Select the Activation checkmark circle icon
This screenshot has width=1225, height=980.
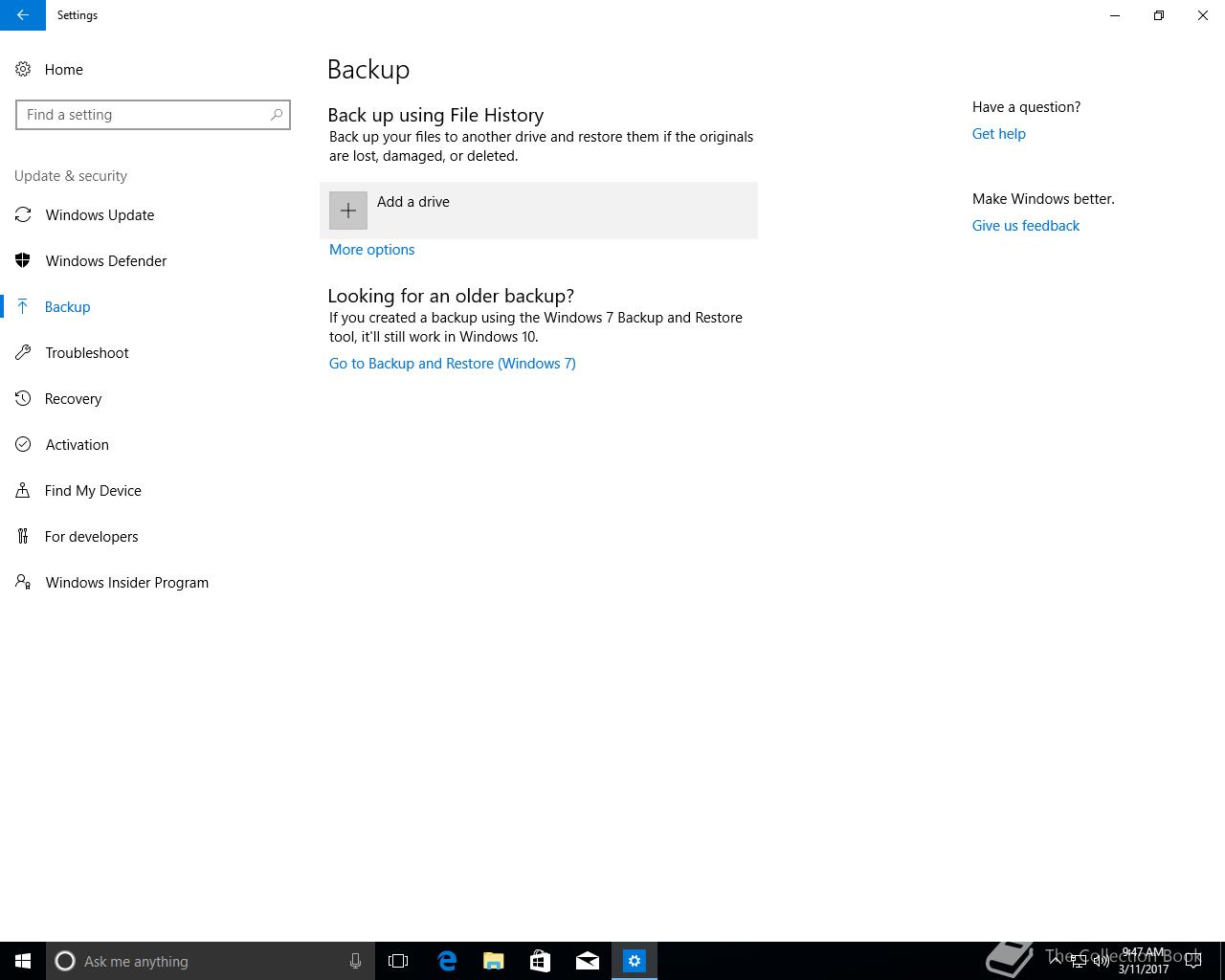click(x=23, y=444)
